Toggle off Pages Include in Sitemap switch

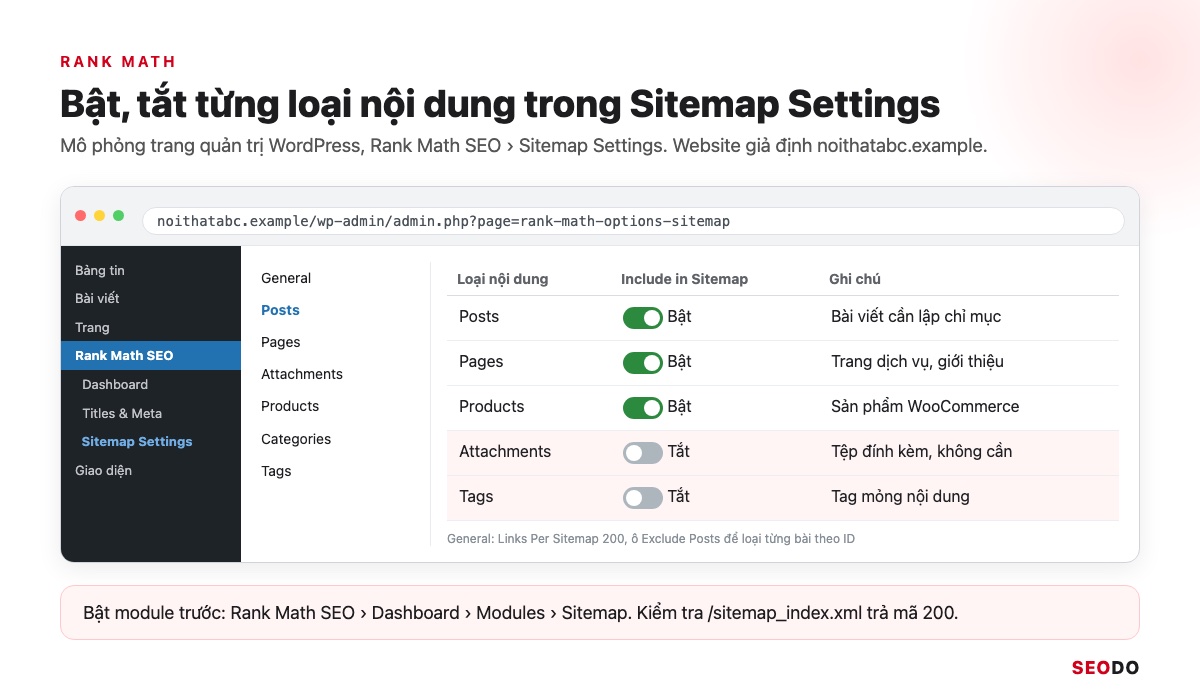[643, 362]
